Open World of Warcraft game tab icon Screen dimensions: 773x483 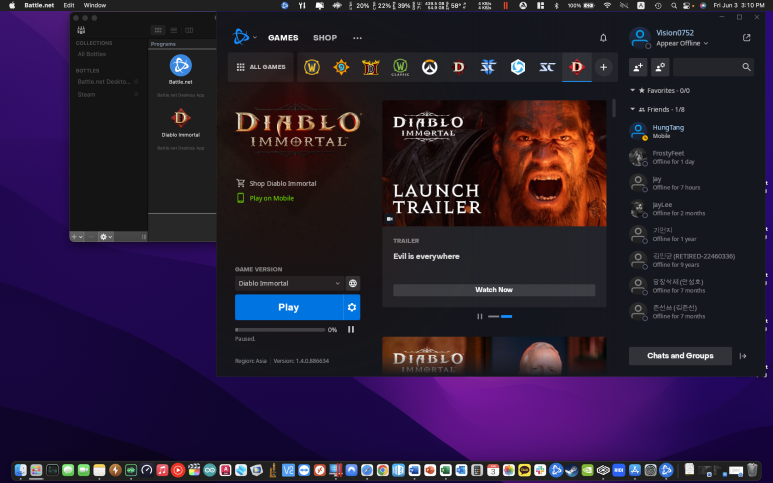pos(312,67)
